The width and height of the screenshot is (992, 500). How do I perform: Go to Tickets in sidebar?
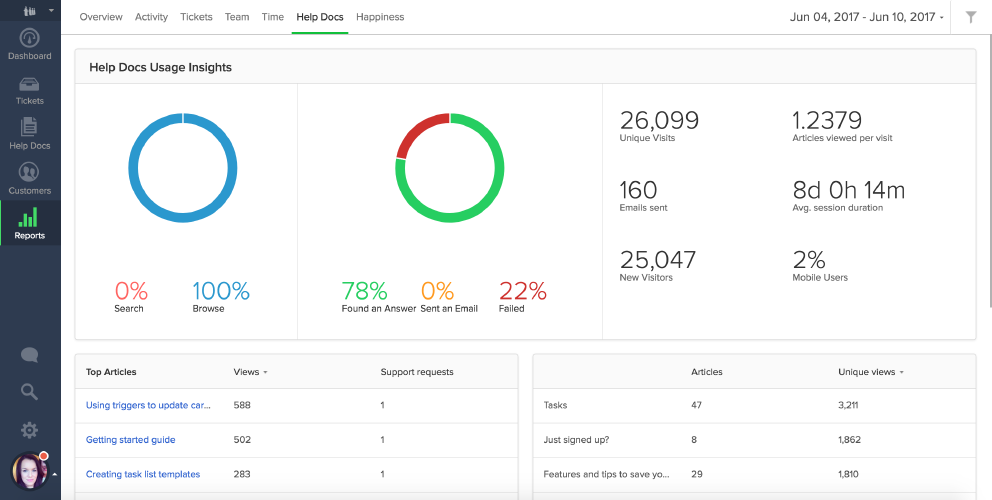point(29,89)
